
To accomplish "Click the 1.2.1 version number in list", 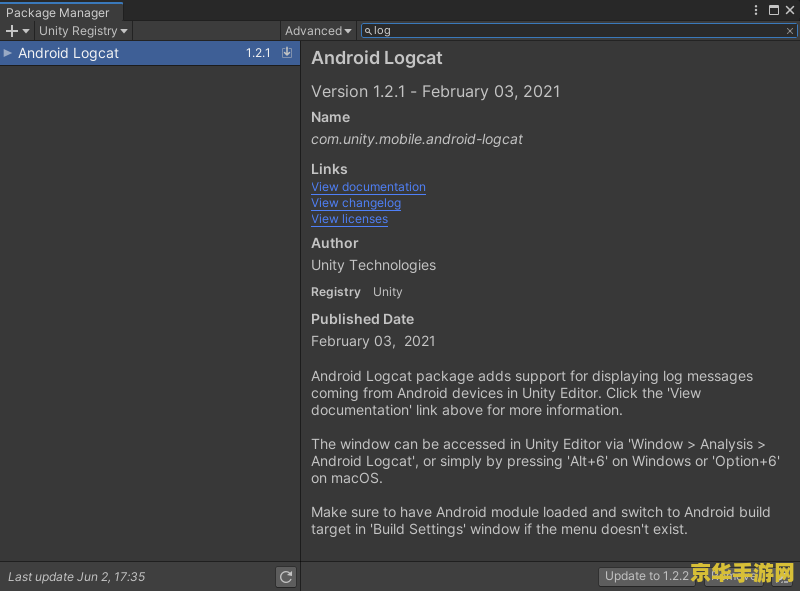I will (258, 53).
